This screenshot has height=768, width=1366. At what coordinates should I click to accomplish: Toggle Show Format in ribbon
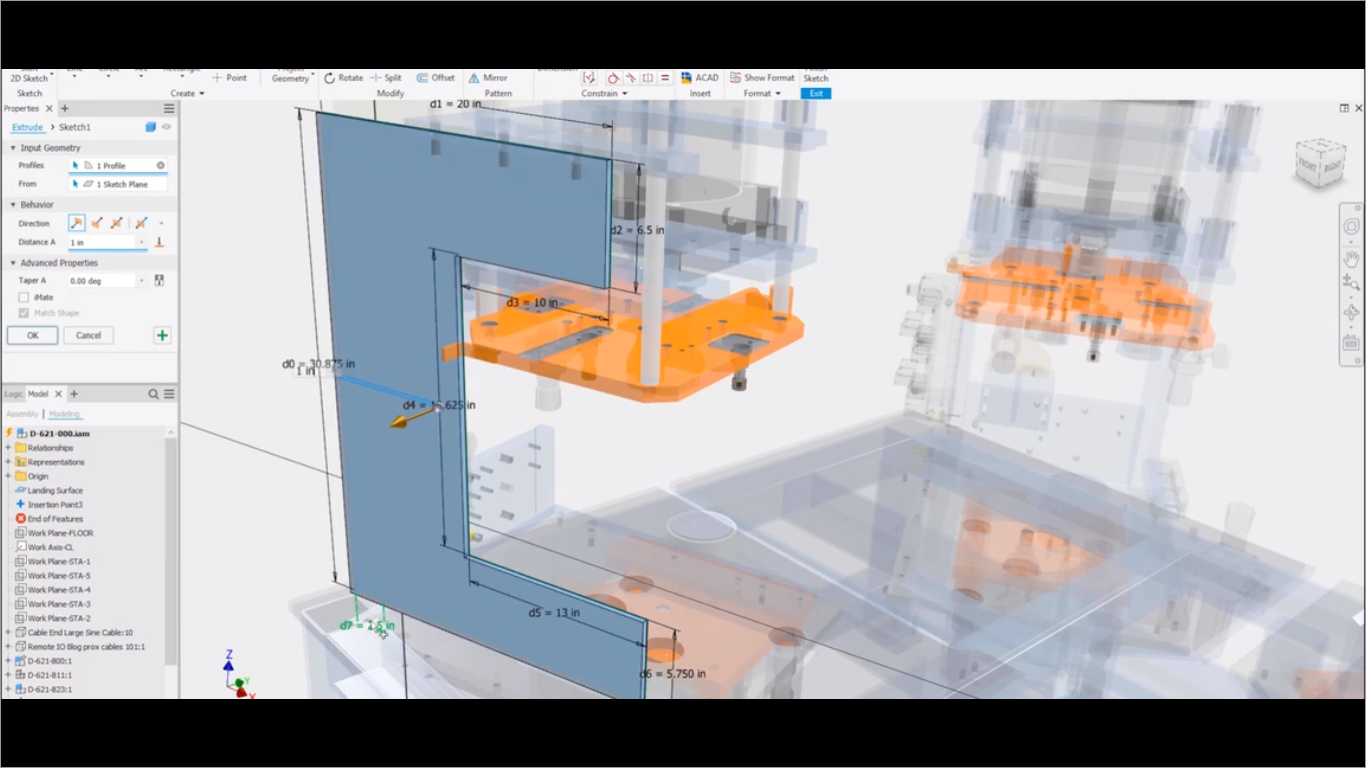coord(762,78)
